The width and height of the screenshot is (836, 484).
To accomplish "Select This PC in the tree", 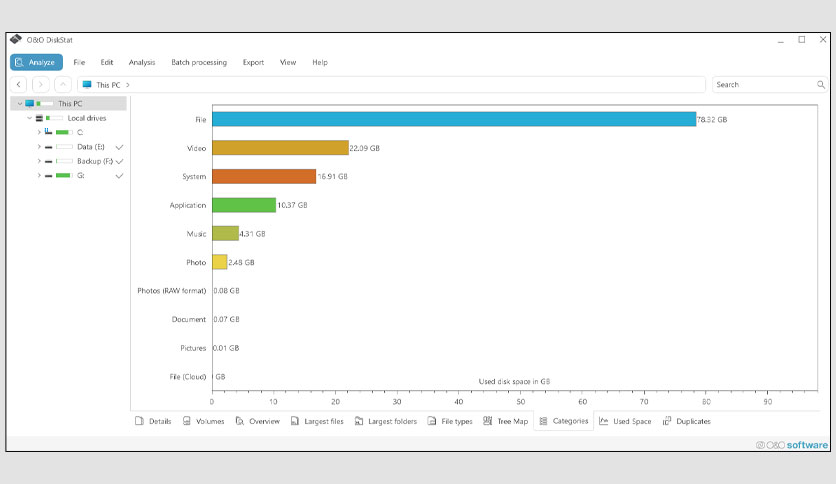I will pos(70,103).
